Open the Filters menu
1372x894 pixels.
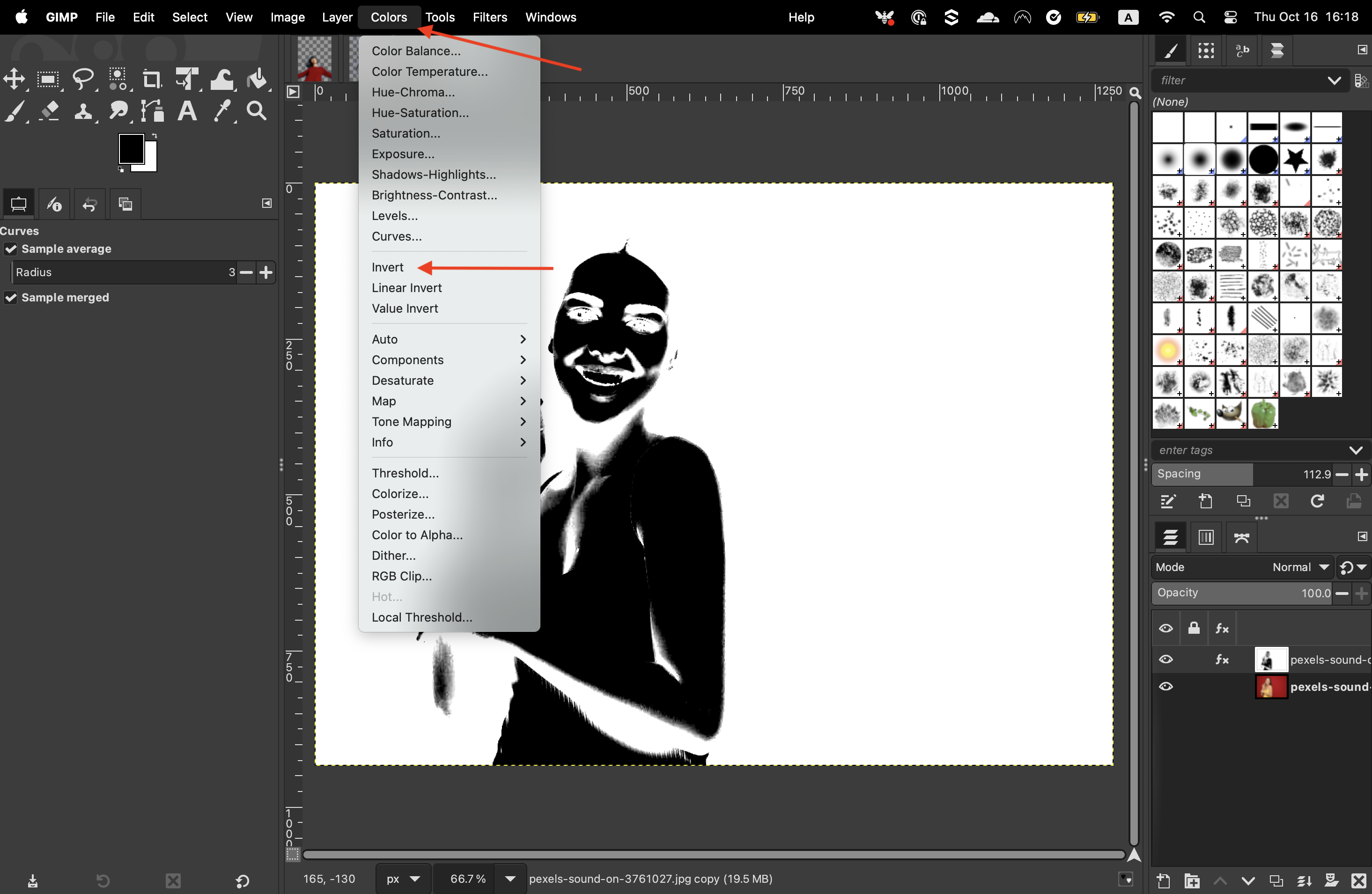click(489, 17)
